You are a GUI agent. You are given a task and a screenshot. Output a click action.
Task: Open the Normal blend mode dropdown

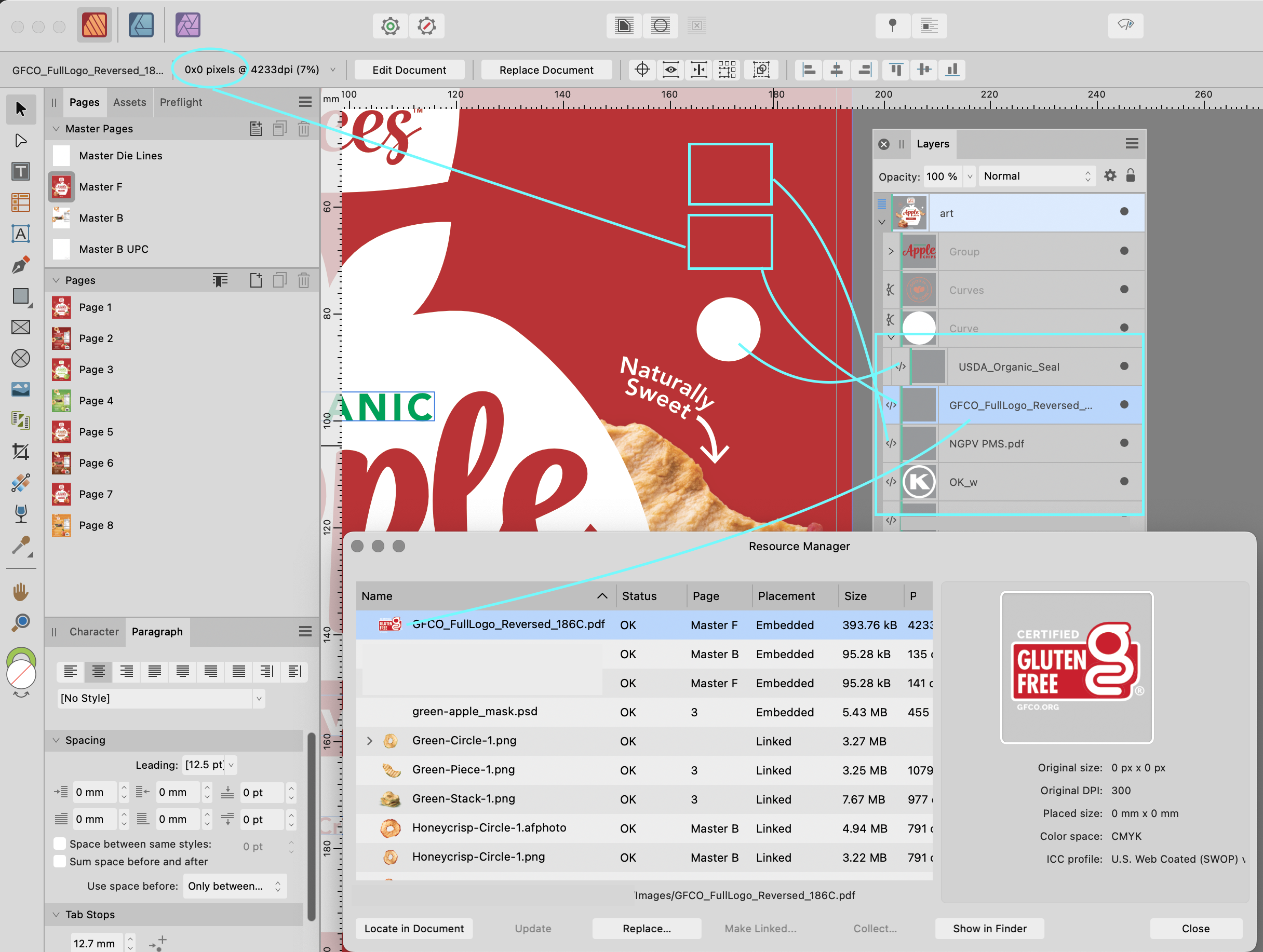pyautogui.click(x=1036, y=176)
